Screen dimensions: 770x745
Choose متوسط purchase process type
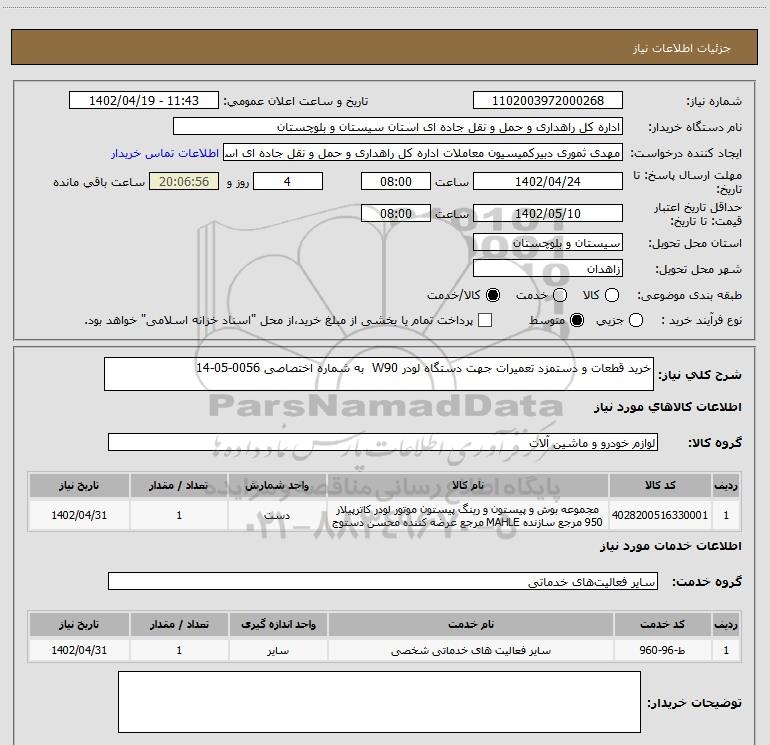[x=577, y=321]
